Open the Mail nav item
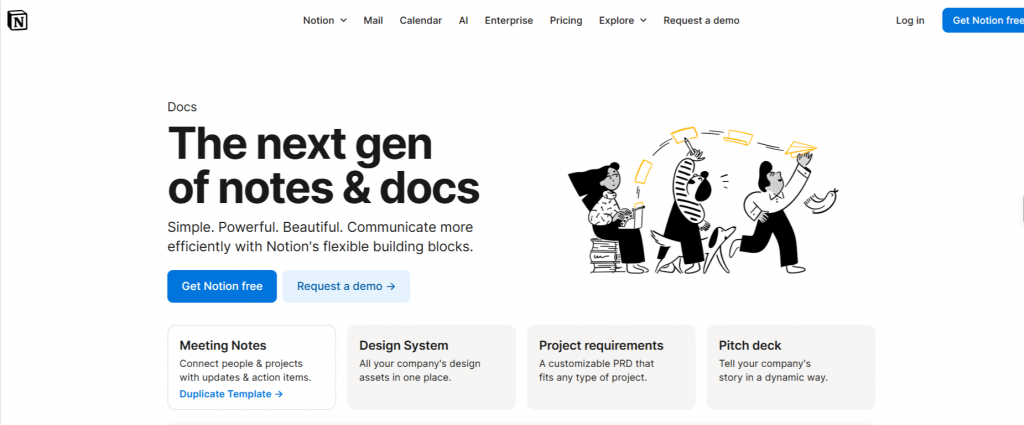The height and width of the screenshot is (425, 1024). tap(373, 20)
